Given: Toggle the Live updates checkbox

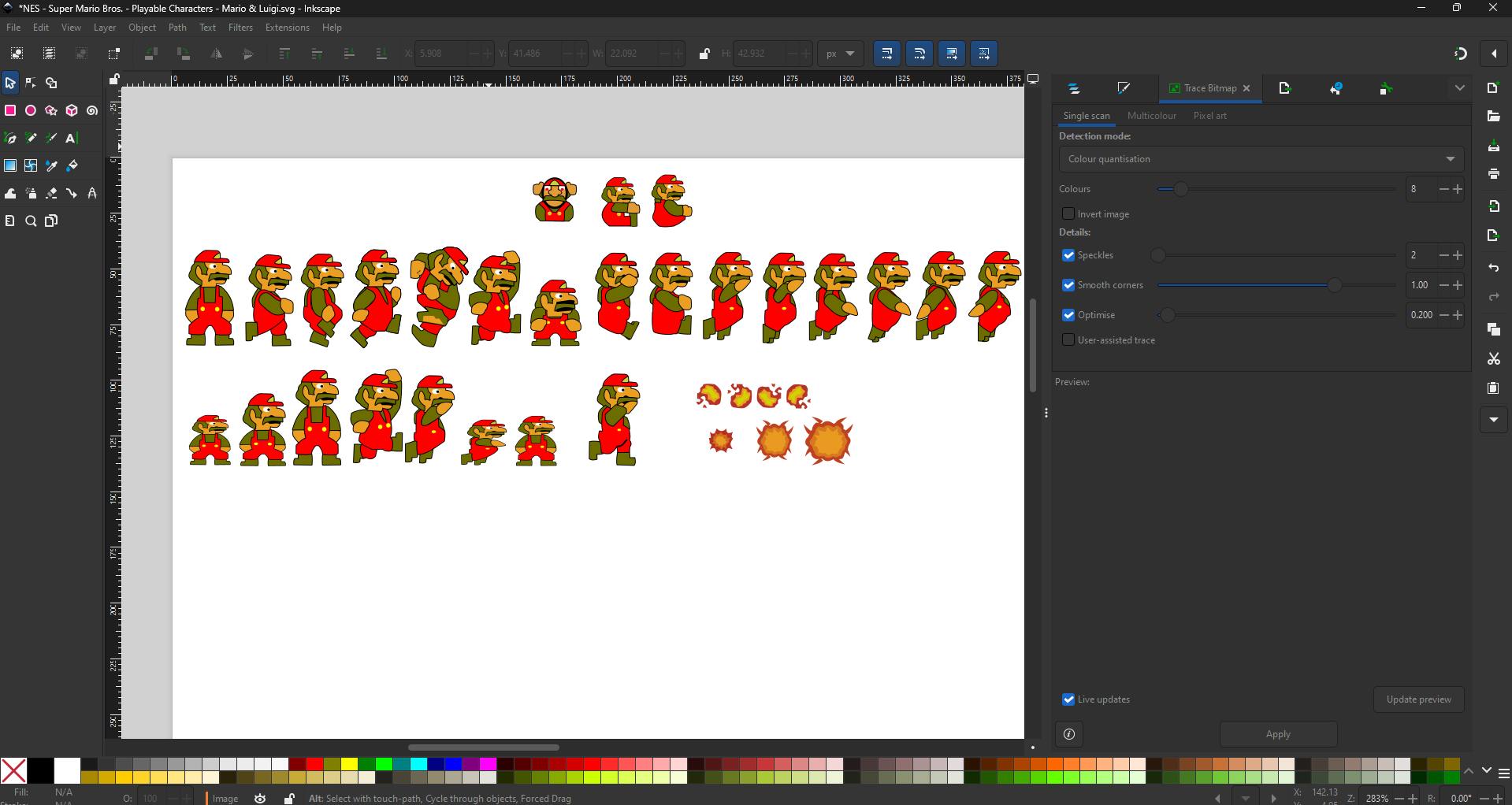Looking at the screenshot, I should click(x=1068, y=699).
